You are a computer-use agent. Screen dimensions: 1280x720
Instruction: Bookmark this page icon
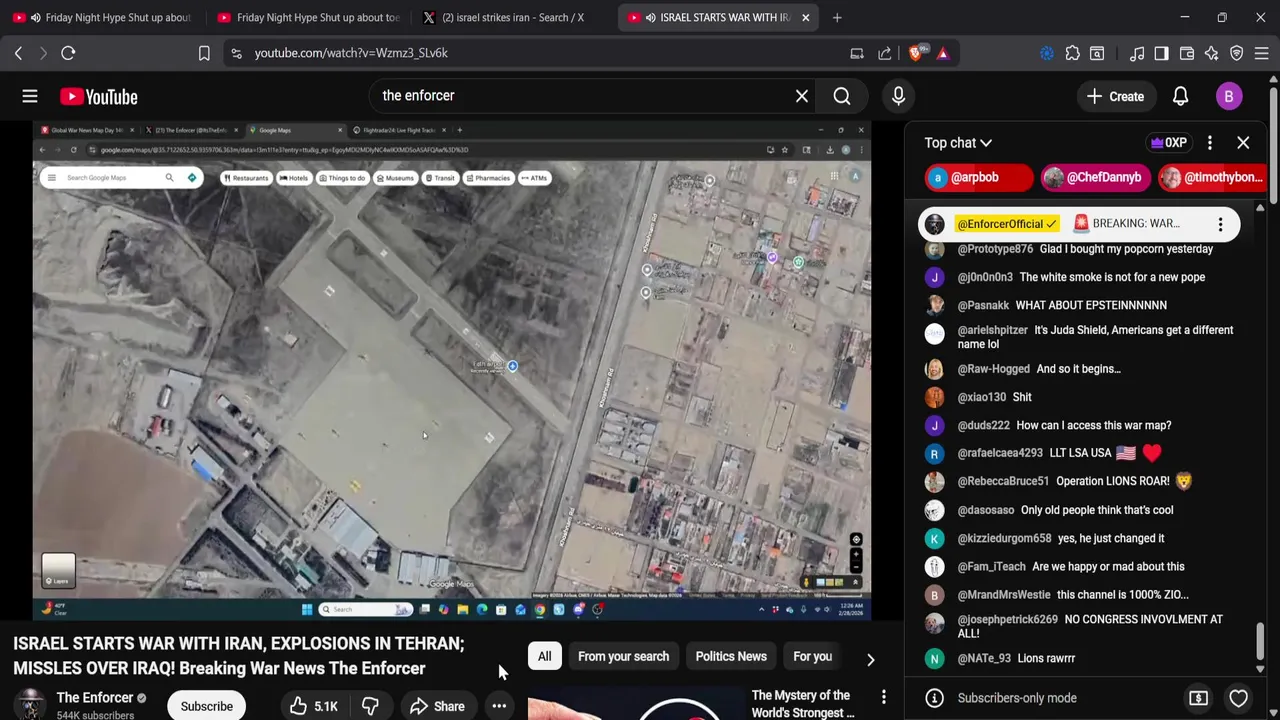click(x=204, y=53)
